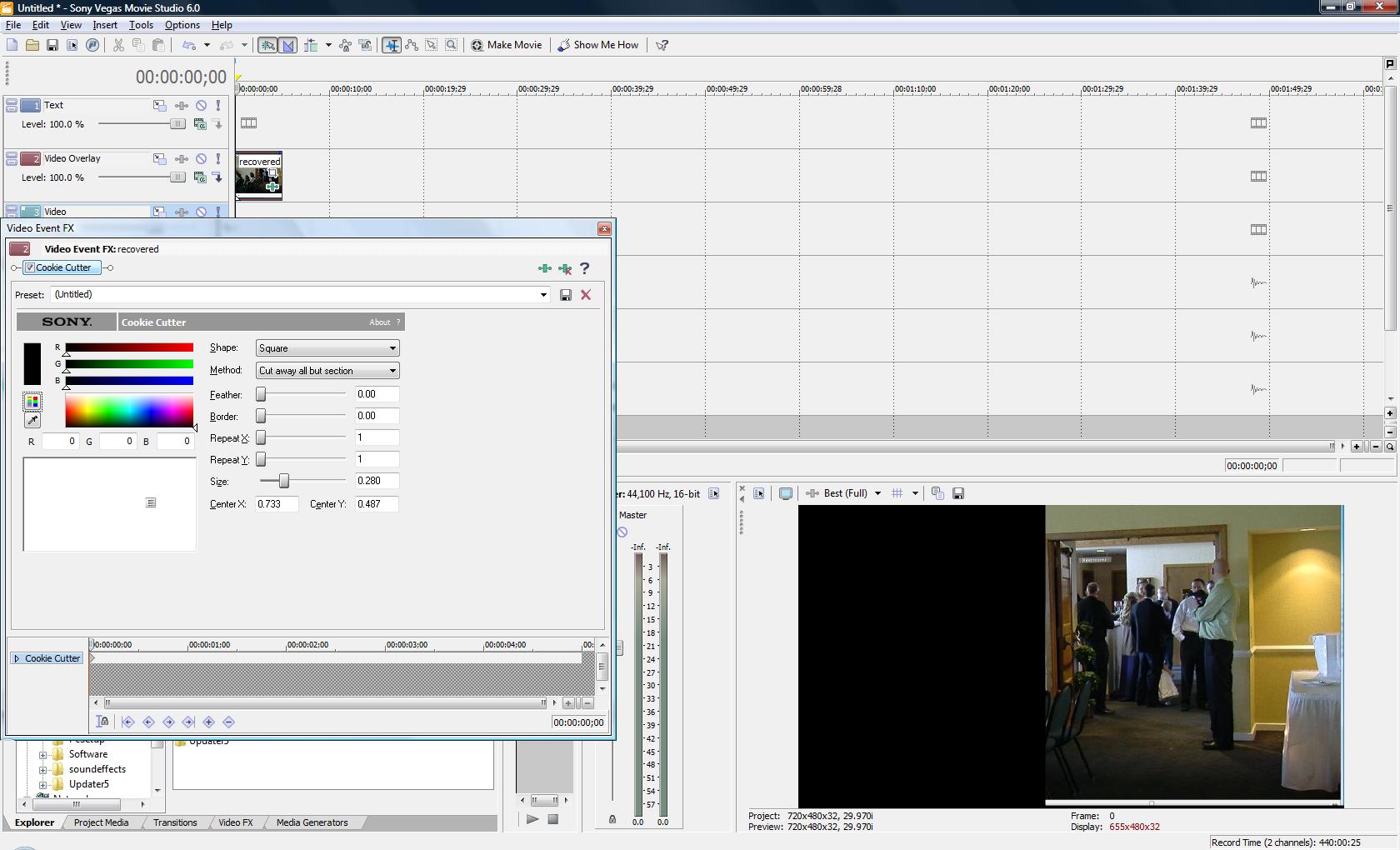Open the Shape dropdown showing Square

[327, 348]
